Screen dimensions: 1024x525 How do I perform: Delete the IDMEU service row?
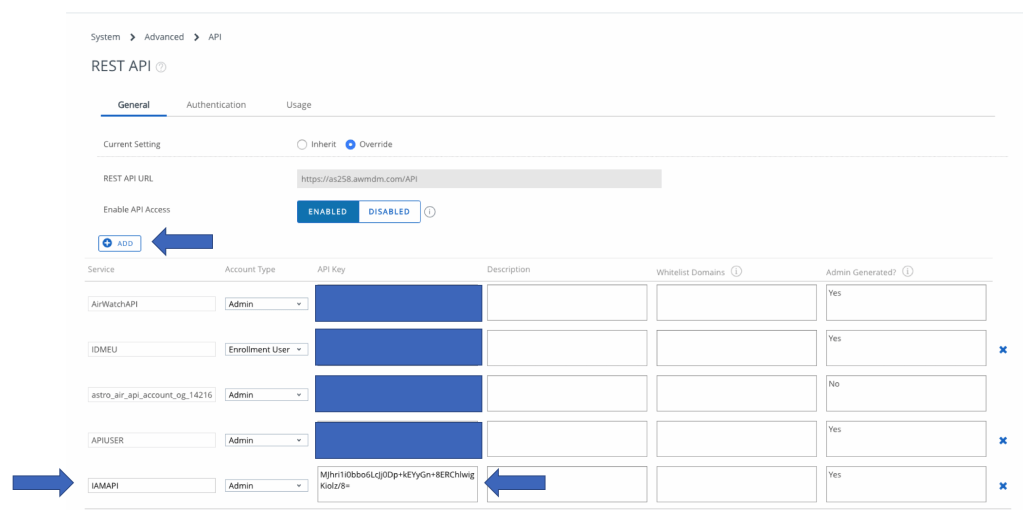(x=1003, y=349)
